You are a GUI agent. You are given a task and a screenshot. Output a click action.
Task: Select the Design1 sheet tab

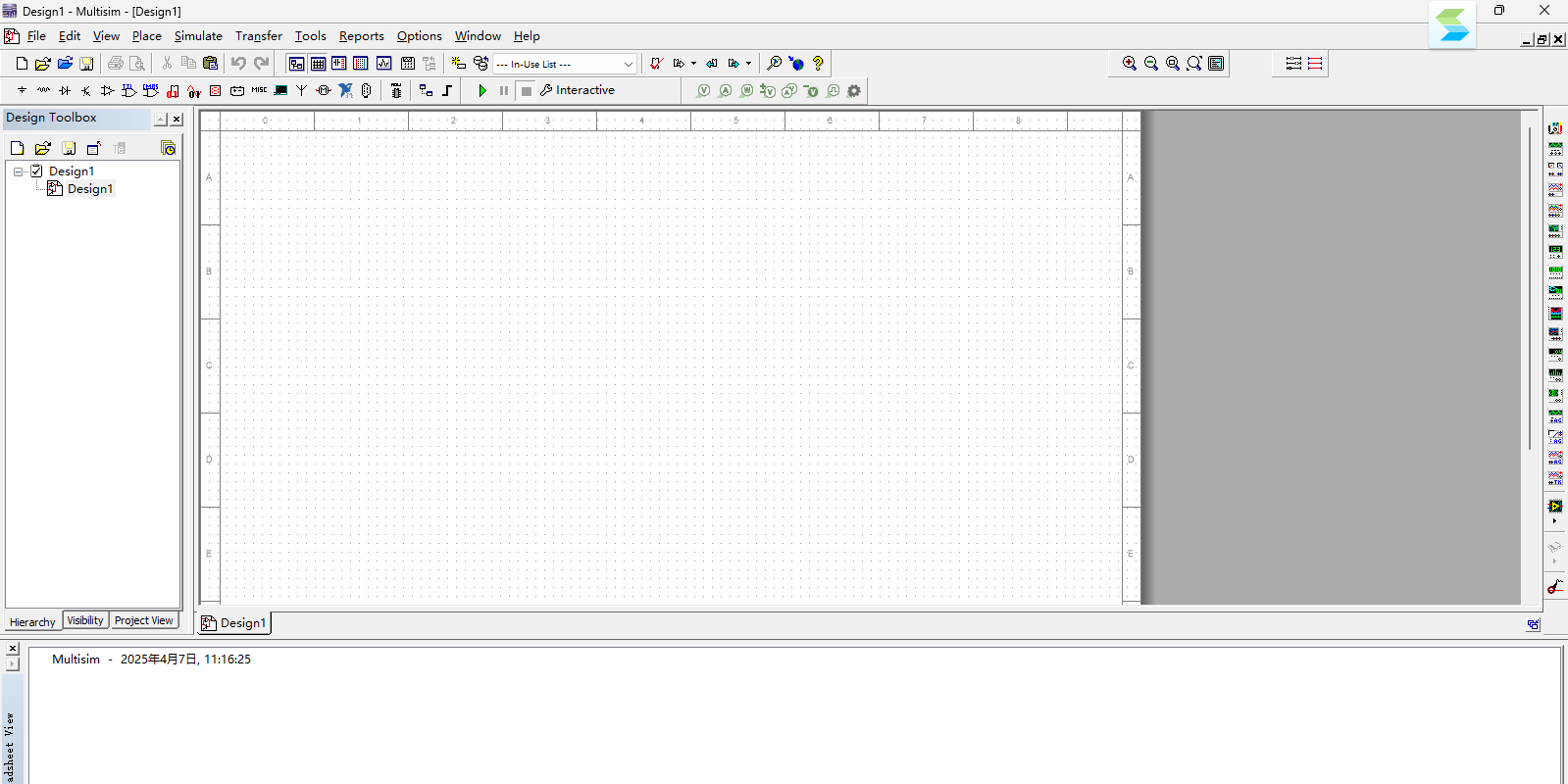tap(234, 623)
